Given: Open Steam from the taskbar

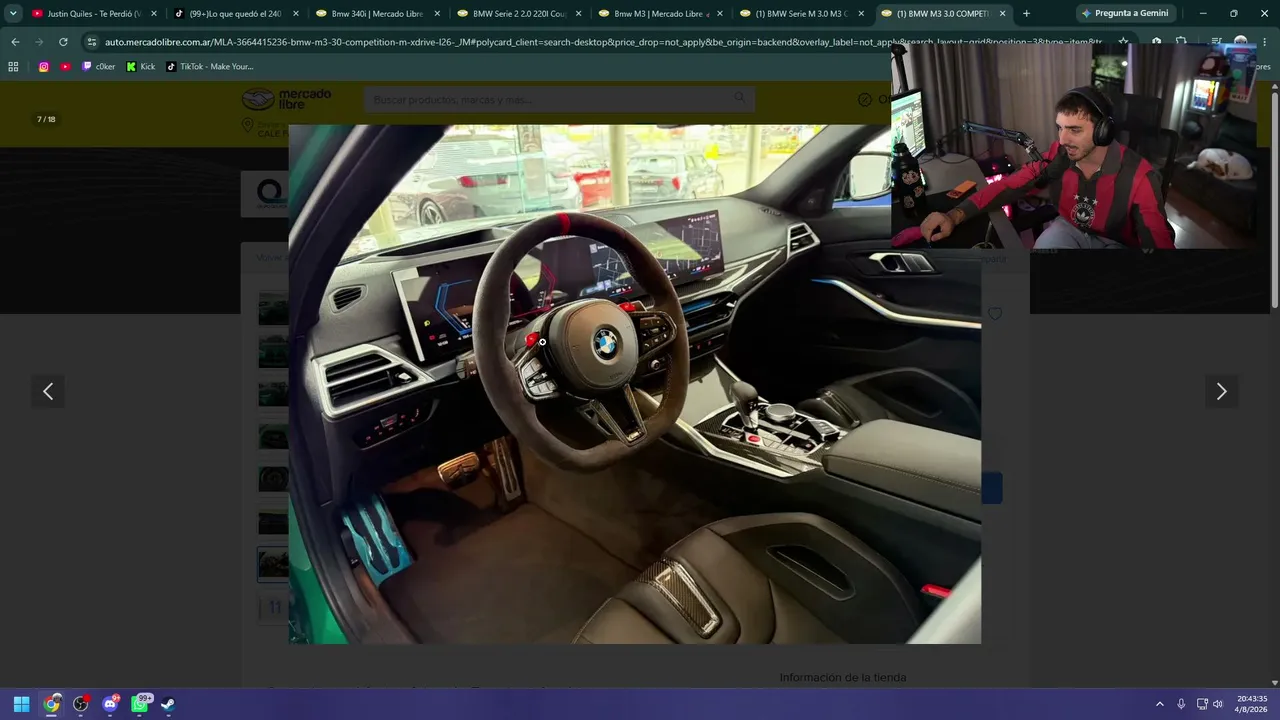Looking at the screenshot, I should click(168, 704).
